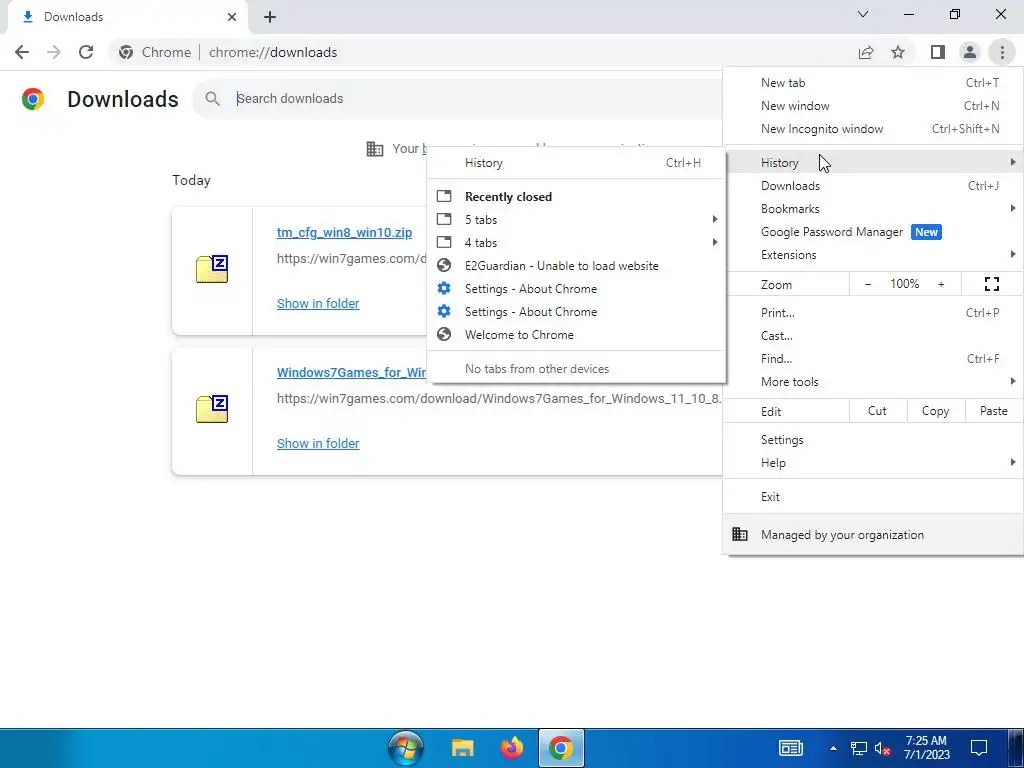Open File Explorer from taskbar

point(462,748)
